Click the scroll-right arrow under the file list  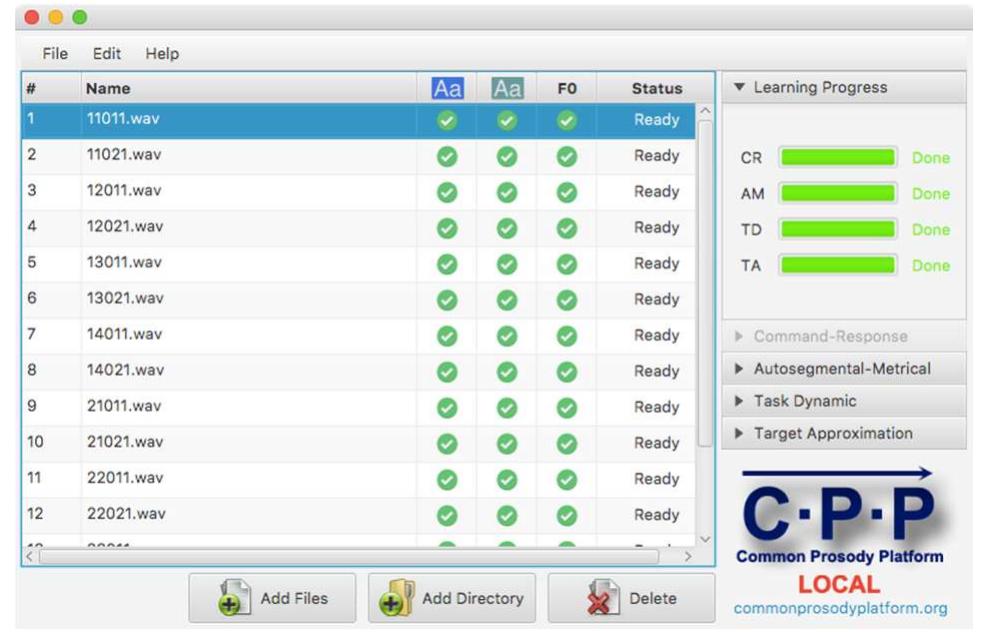688,557
